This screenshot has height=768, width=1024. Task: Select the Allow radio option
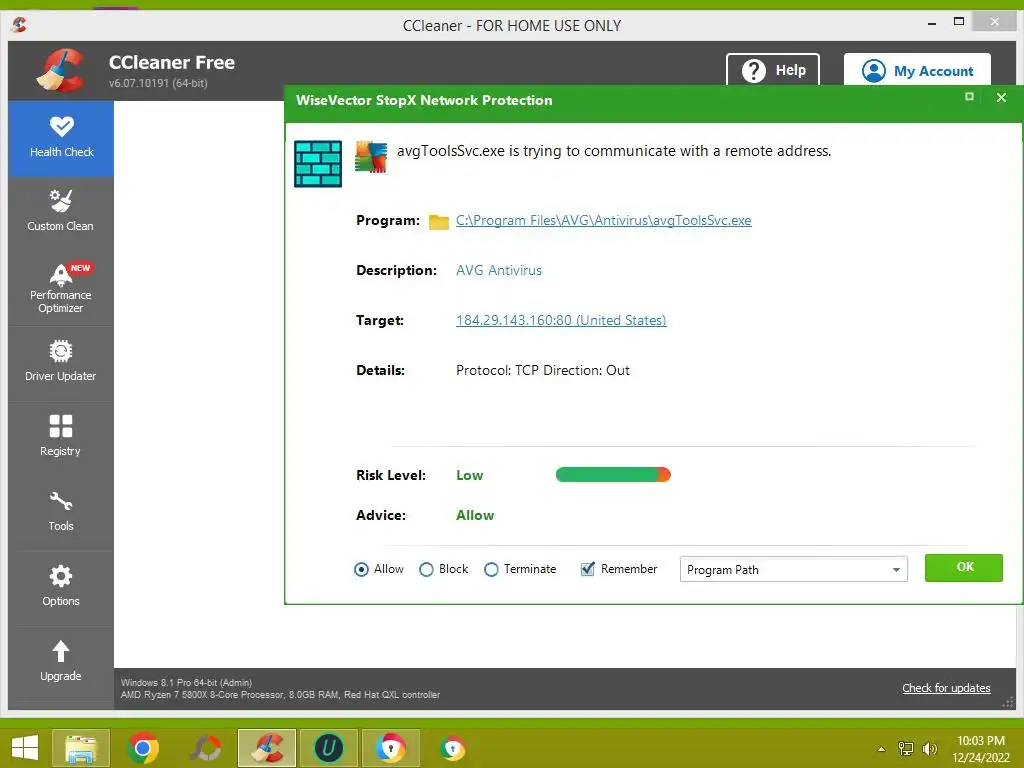click(361, 569)
